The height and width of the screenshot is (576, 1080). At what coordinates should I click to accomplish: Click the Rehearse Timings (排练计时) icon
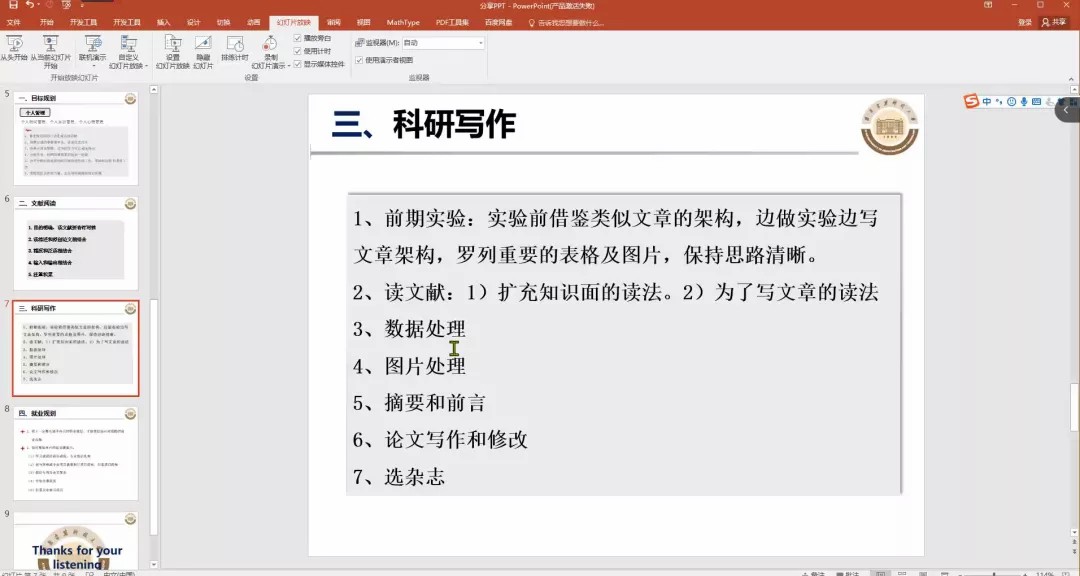point(235,46)
